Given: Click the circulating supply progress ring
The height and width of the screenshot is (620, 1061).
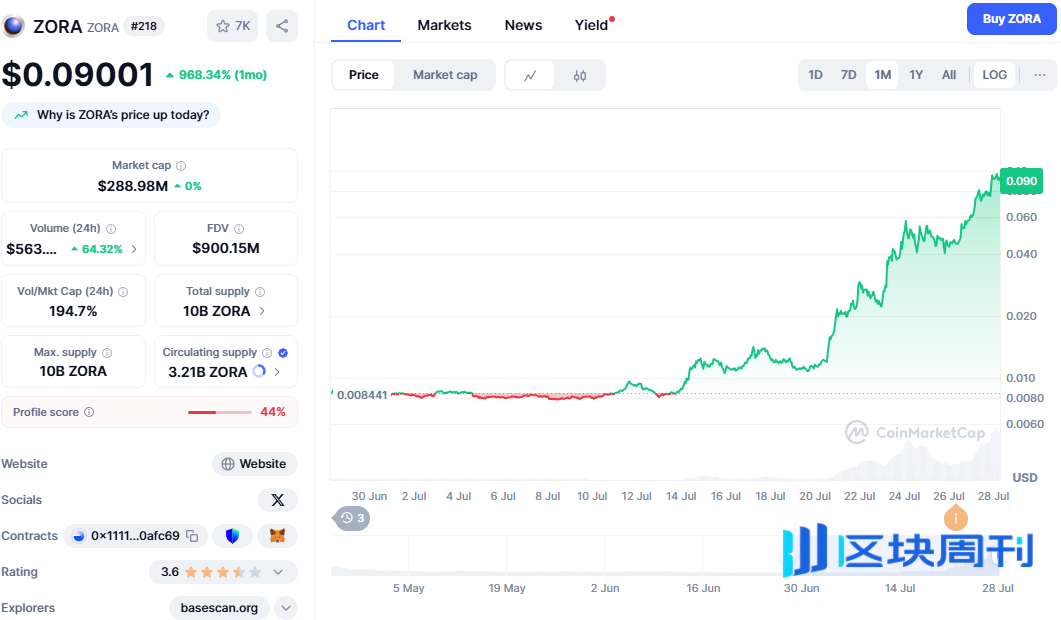Looking at the screenshot, I should pos(259,371).
